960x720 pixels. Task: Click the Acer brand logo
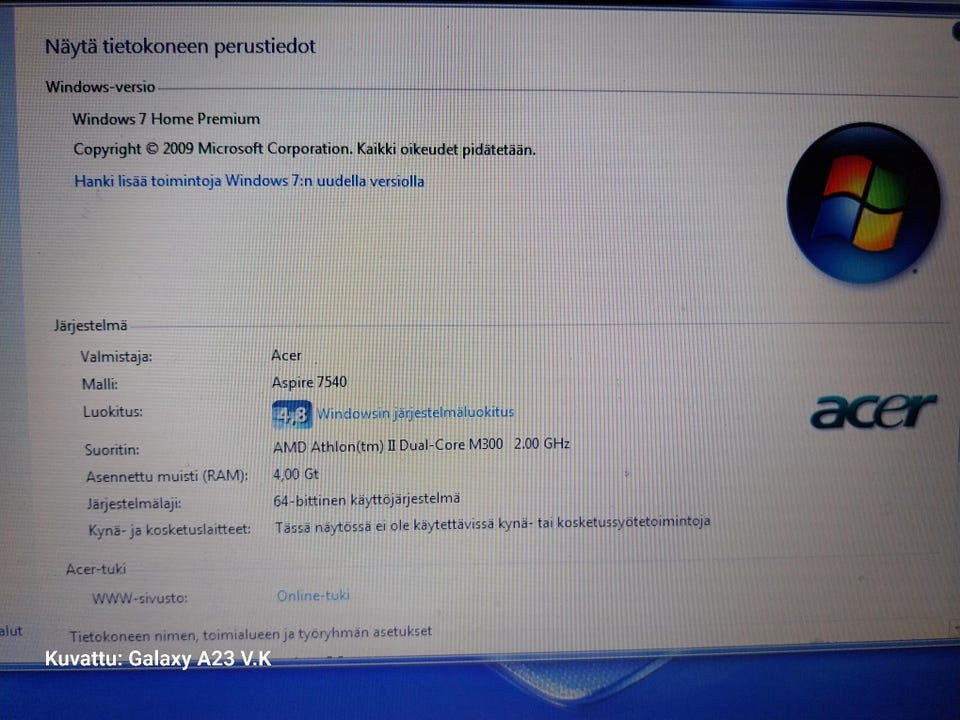tap(873, 411)
